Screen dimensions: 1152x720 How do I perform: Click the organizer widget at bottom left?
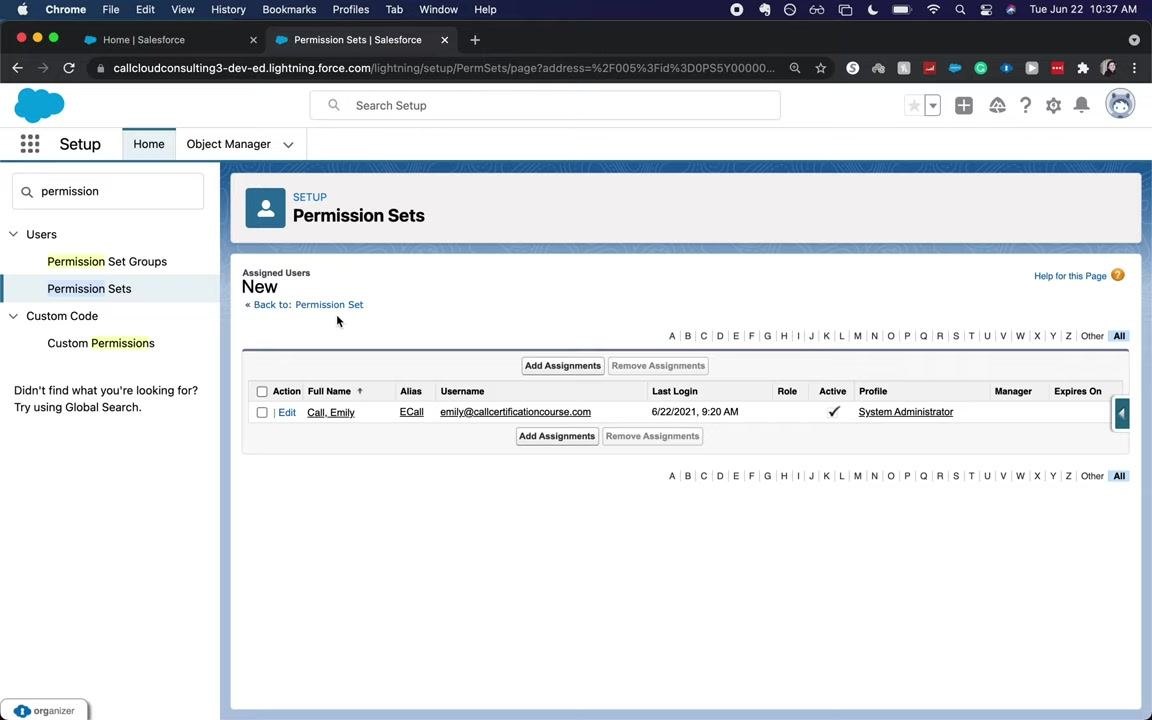45,710
